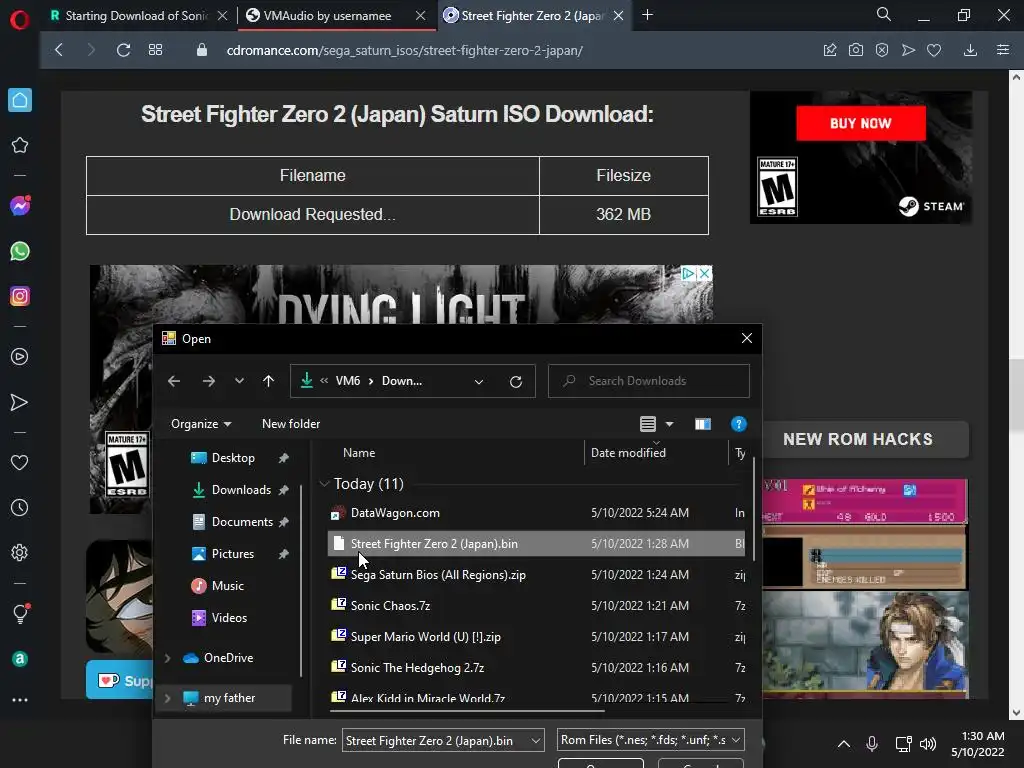Click sidebar three-dots more icon
Viewport: 1024px width, 768px height.
click(x=20, y=699)
